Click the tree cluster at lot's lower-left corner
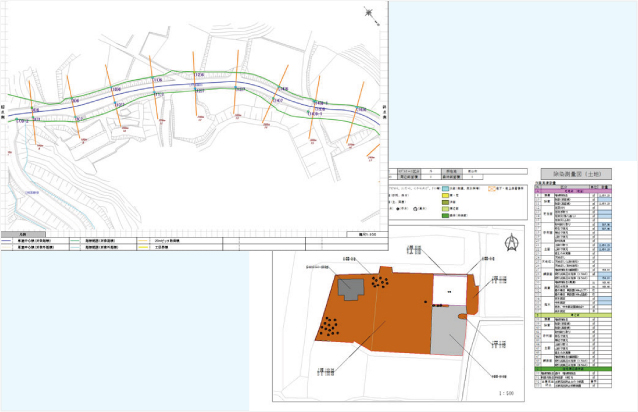Screen dimensions: 638x412 click(x=329, y=326)
